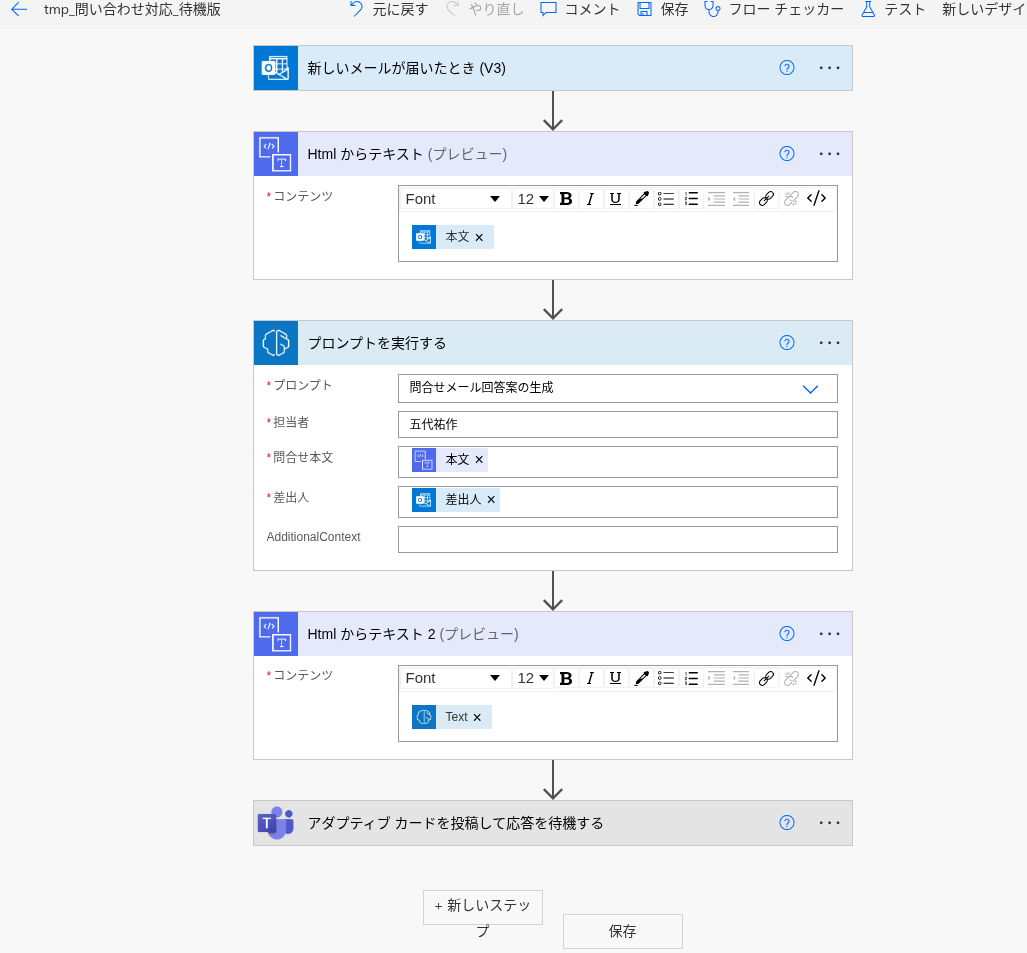Toggle italic in Html からテキスト 2 editor

[590, 679]
